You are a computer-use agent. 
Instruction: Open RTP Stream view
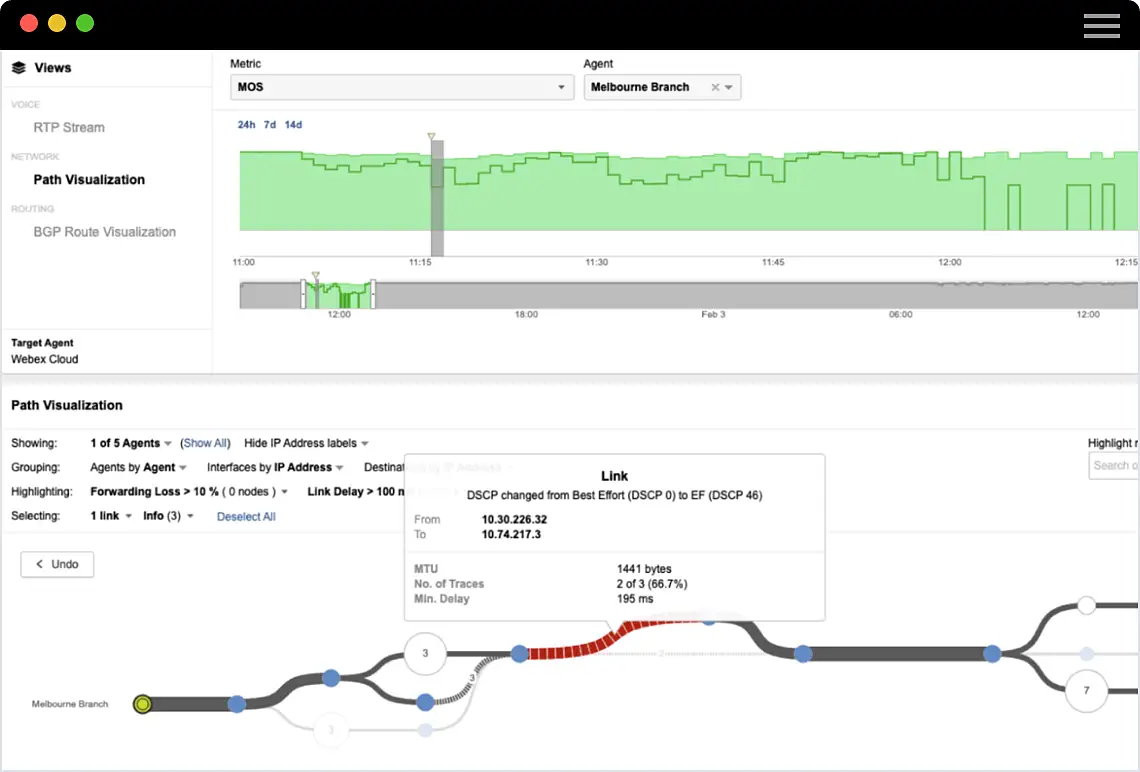(x=69, y=128)
